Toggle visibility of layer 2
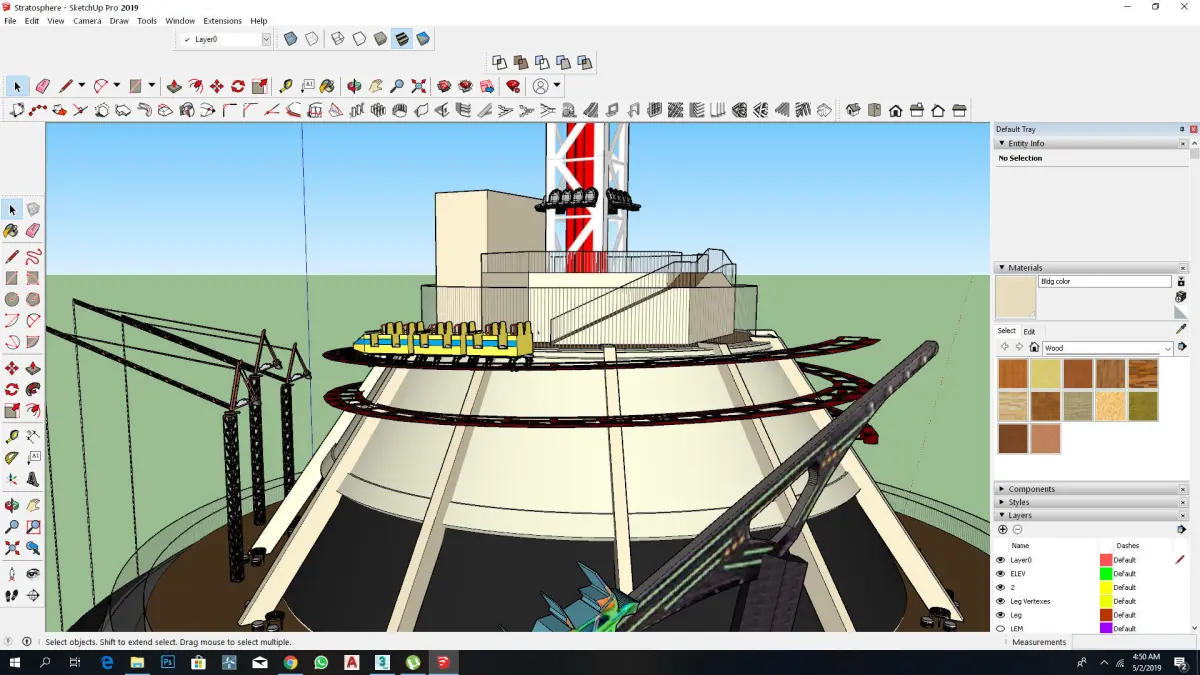The height and width of the screenshot is (675, 1200). (1000, 587)
